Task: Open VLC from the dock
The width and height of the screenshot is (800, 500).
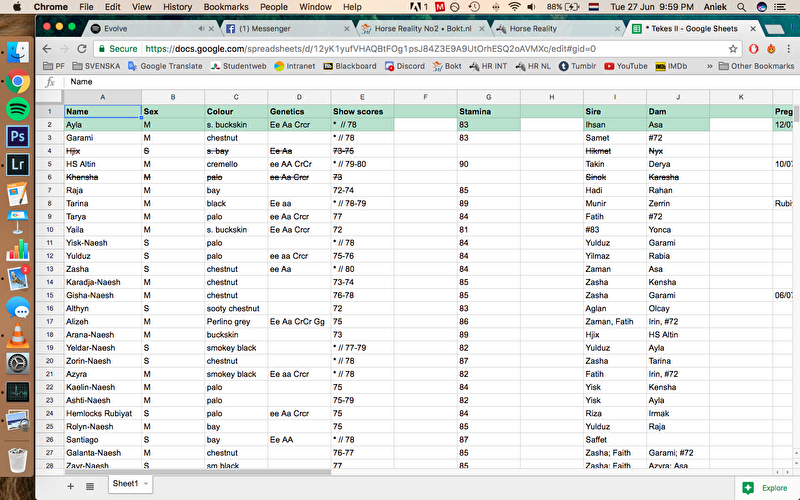Action: click(18, 336)
